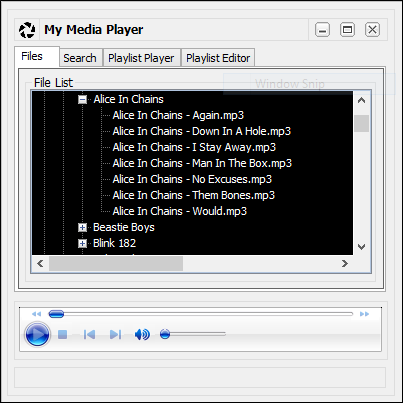403x403 pixels.
Task: Select Alice In Chains - Would.mp3
Action: 180,211
